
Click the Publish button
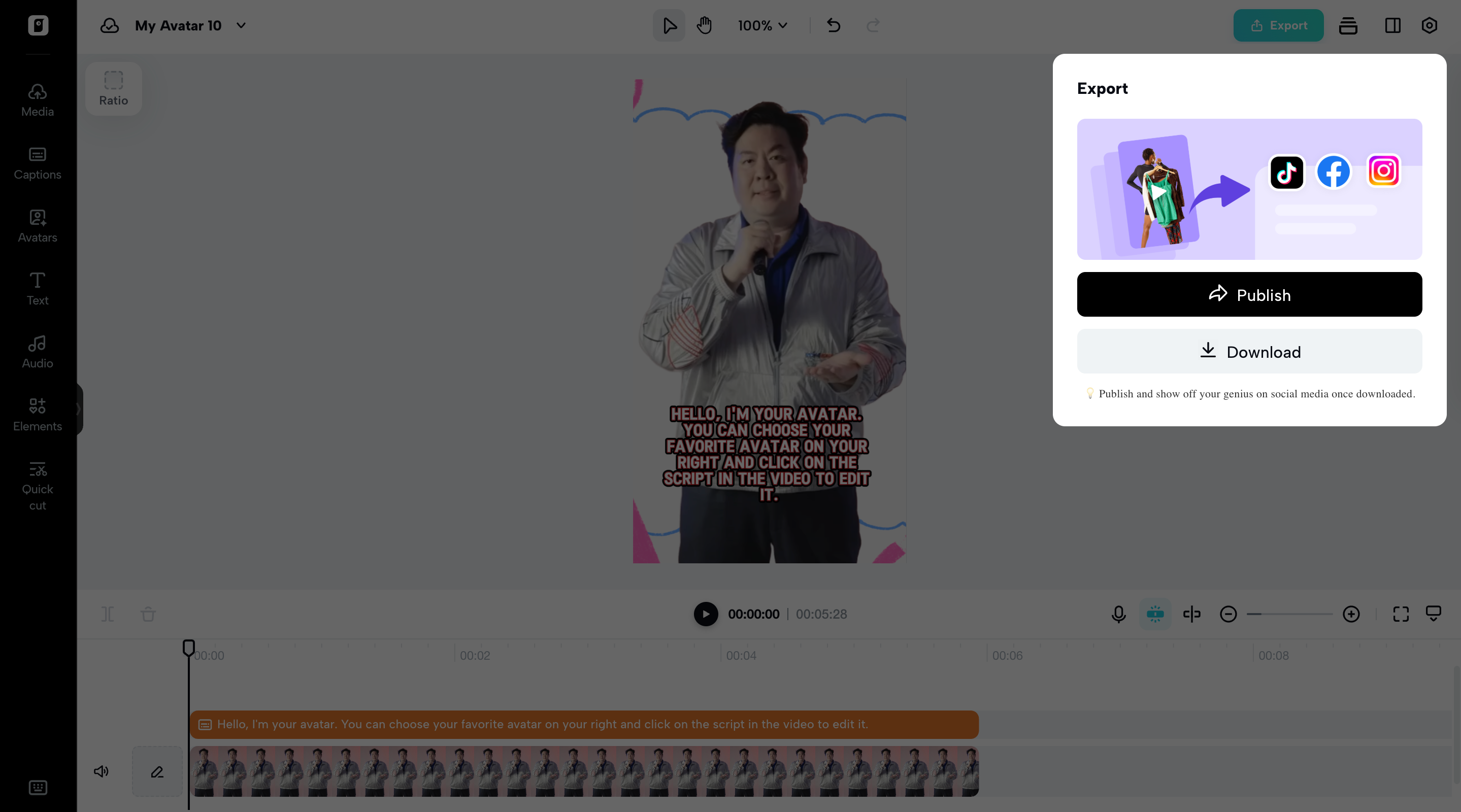tap(1249, 294)
